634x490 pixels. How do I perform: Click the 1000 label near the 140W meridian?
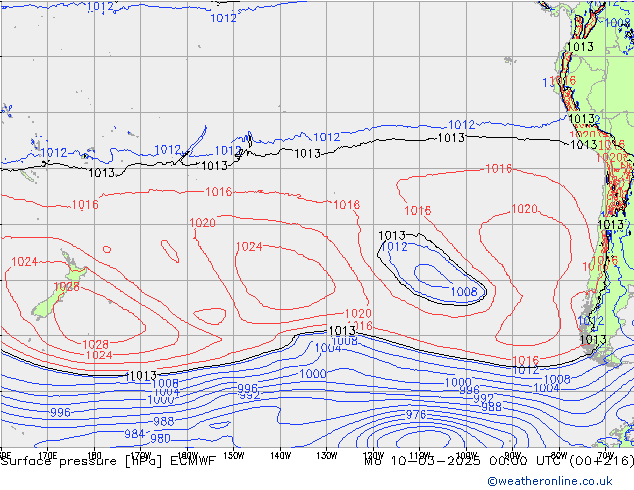(312, 374)
